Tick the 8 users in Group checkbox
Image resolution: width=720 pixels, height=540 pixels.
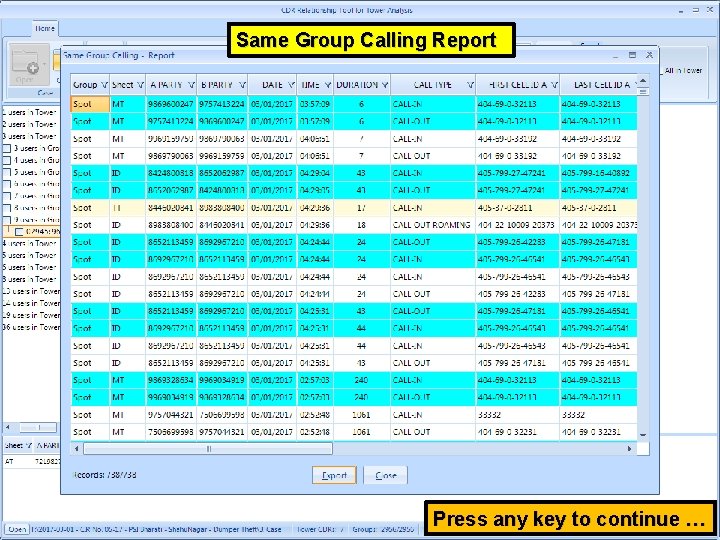(7, 208)
